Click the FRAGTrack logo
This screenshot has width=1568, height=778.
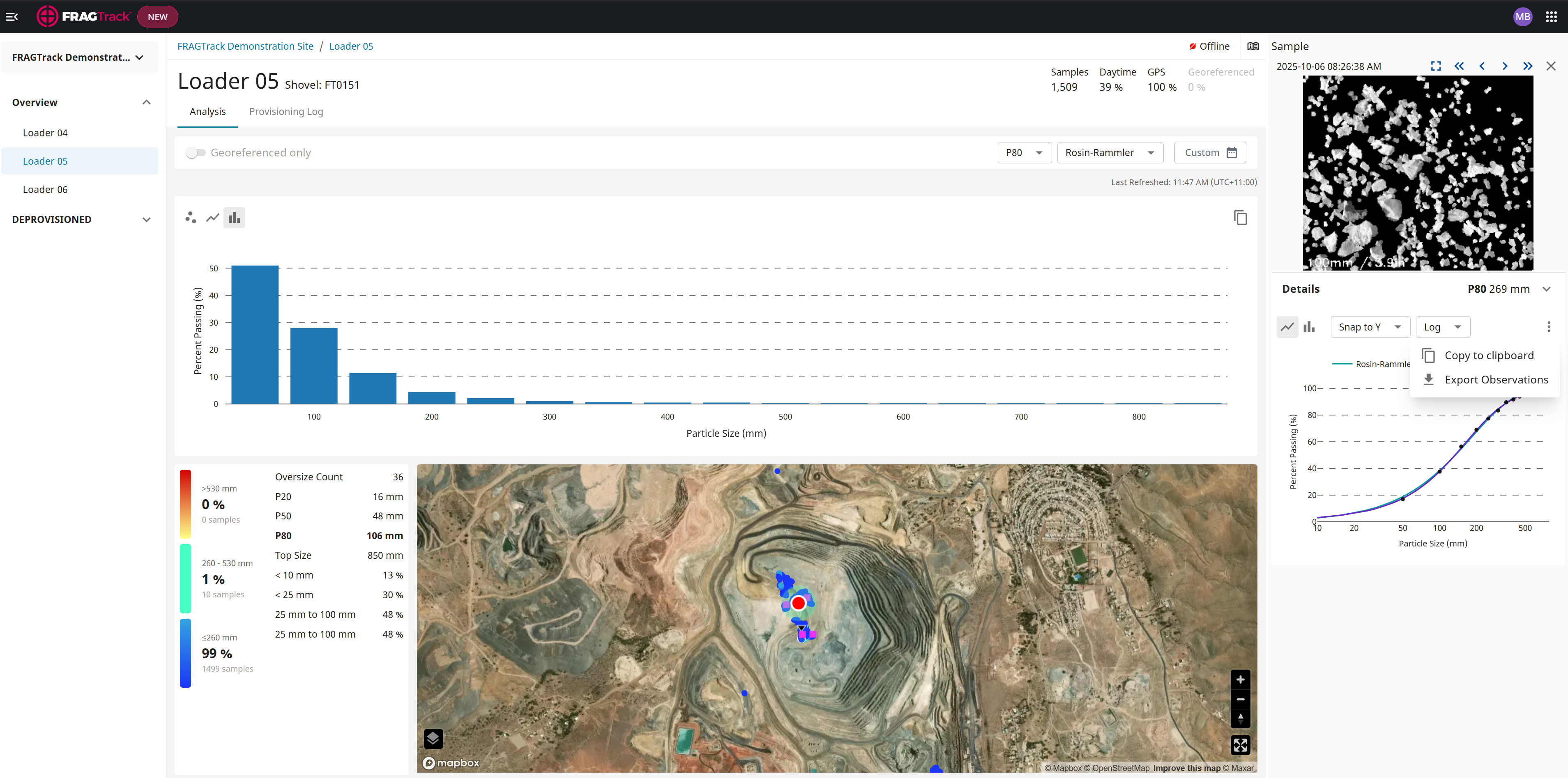coord(83,16)
